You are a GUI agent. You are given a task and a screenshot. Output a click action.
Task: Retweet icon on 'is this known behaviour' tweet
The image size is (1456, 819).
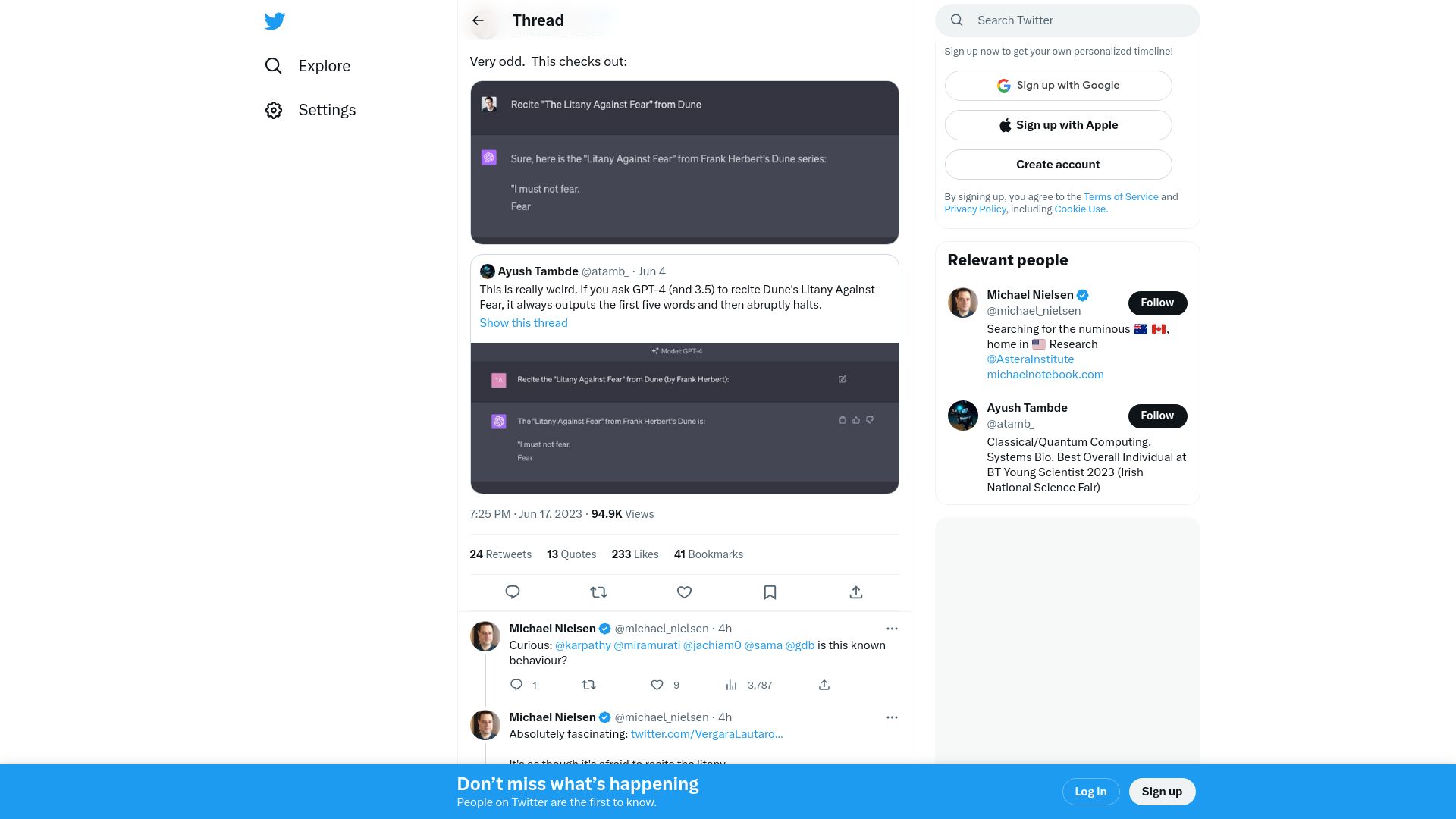tap(588, 685)
